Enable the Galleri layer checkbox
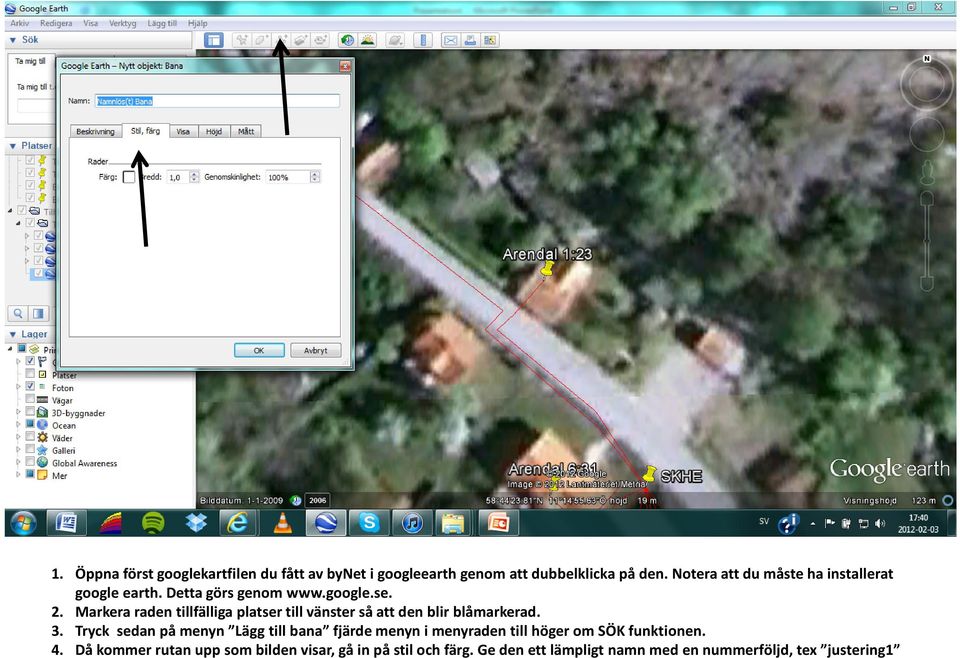The width and height of the screenshot is (960, 658). [x=29, y=449]
